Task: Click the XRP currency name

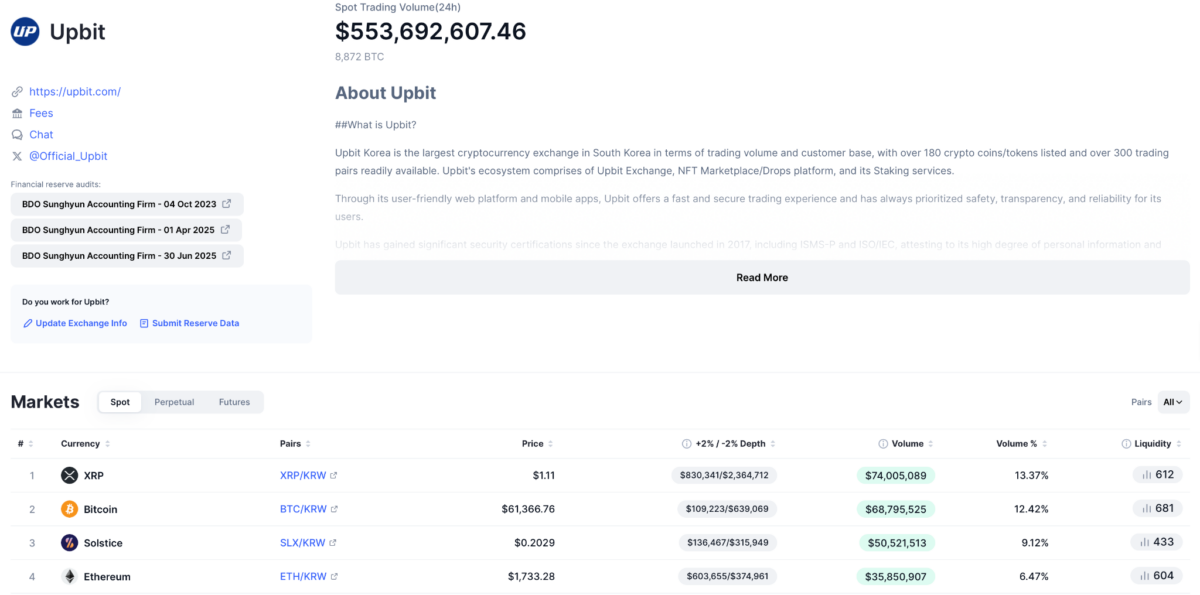Action: (x=94, y=476)
